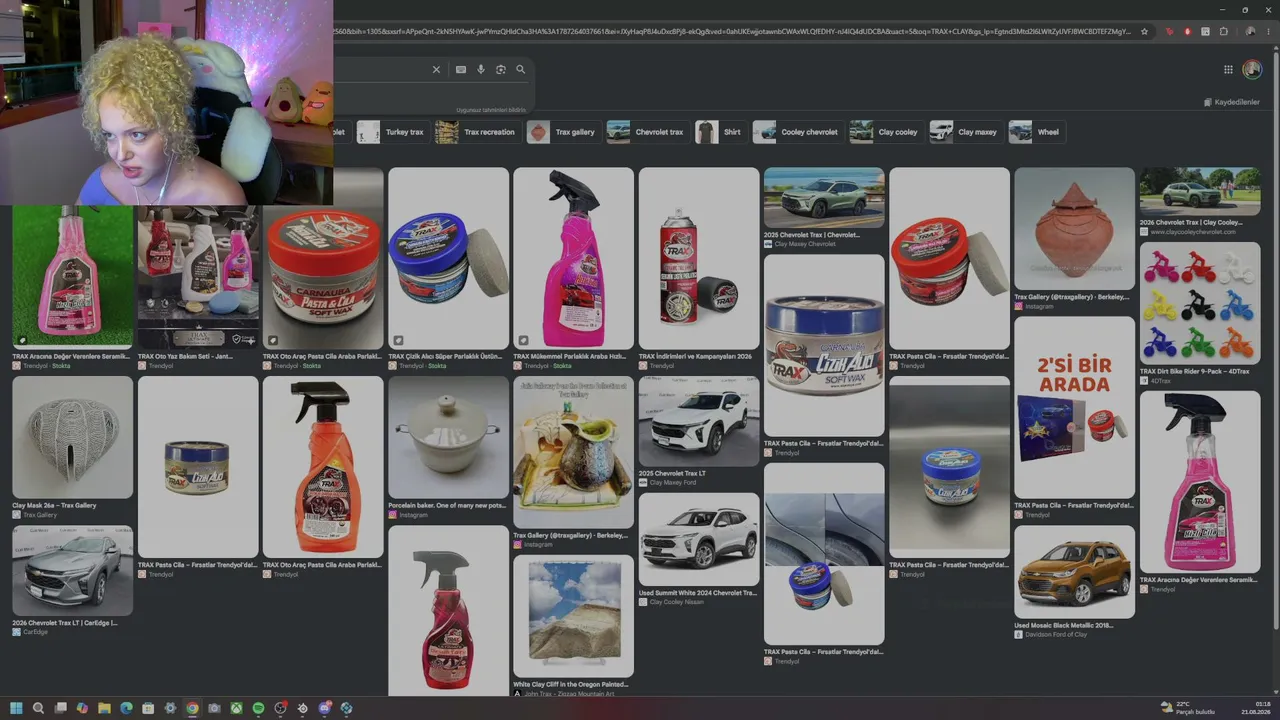Click into the Google search text field
Viewport: 1280px width, 720px height.
click(x=380, y=70)
